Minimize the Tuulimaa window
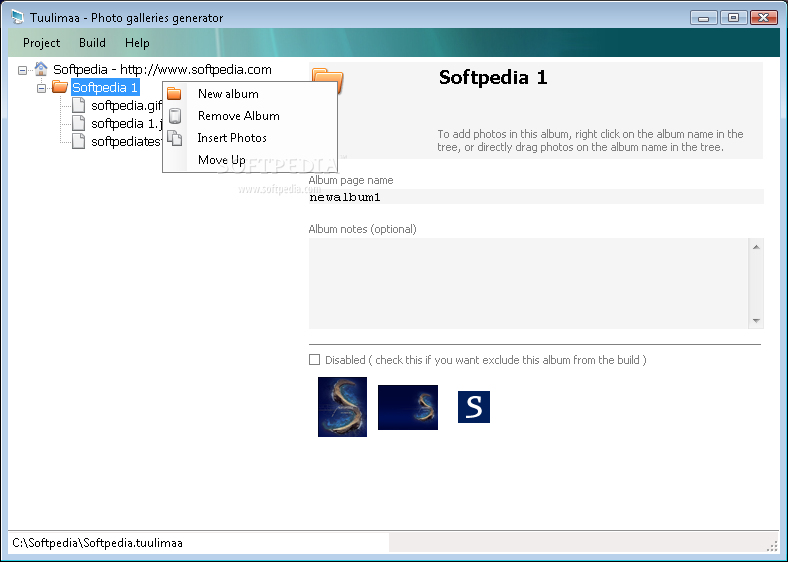This screenshot has width=788, height=562. (704, 18)
